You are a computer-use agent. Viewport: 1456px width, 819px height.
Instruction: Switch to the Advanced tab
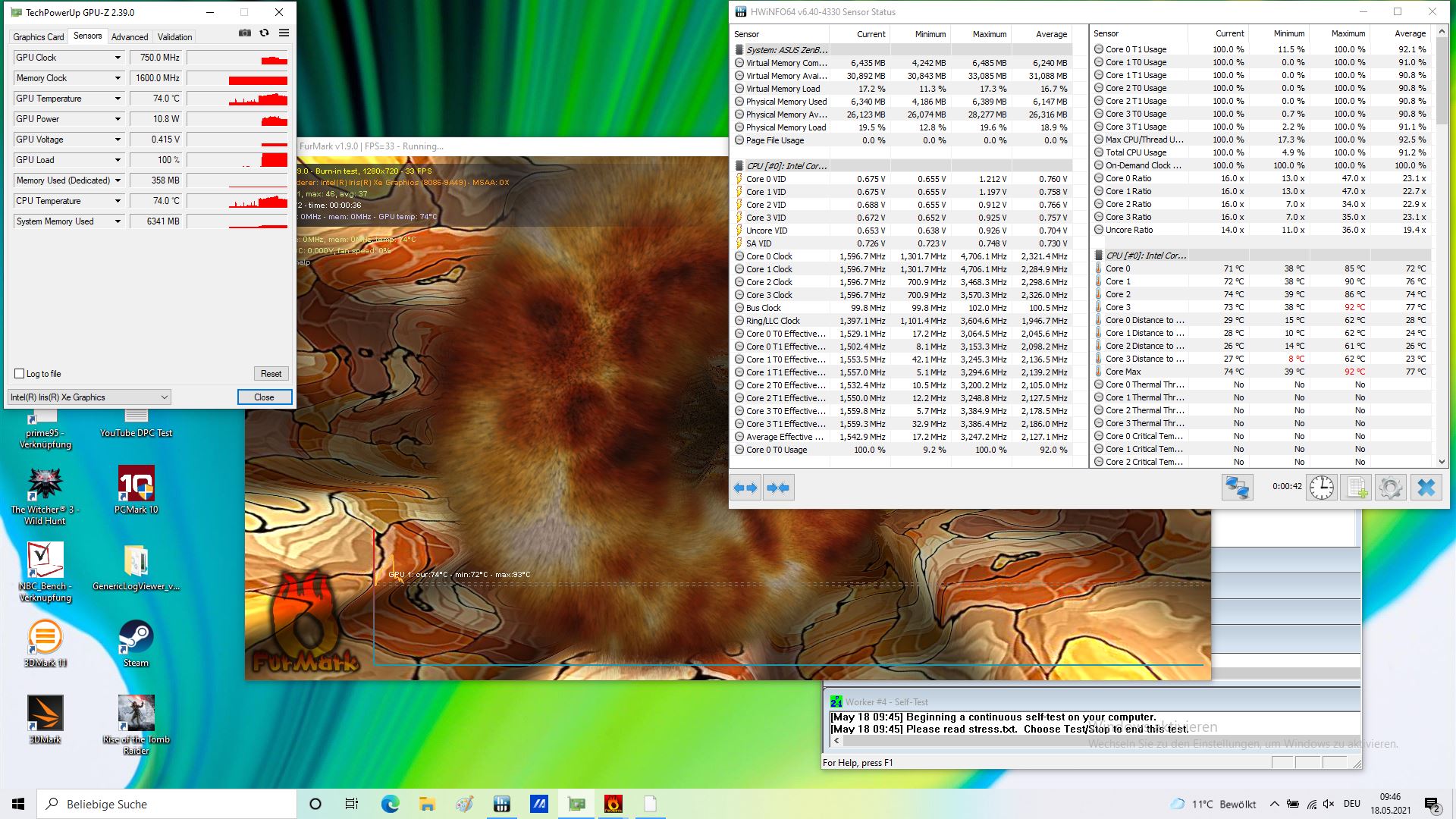click(130, 36)
